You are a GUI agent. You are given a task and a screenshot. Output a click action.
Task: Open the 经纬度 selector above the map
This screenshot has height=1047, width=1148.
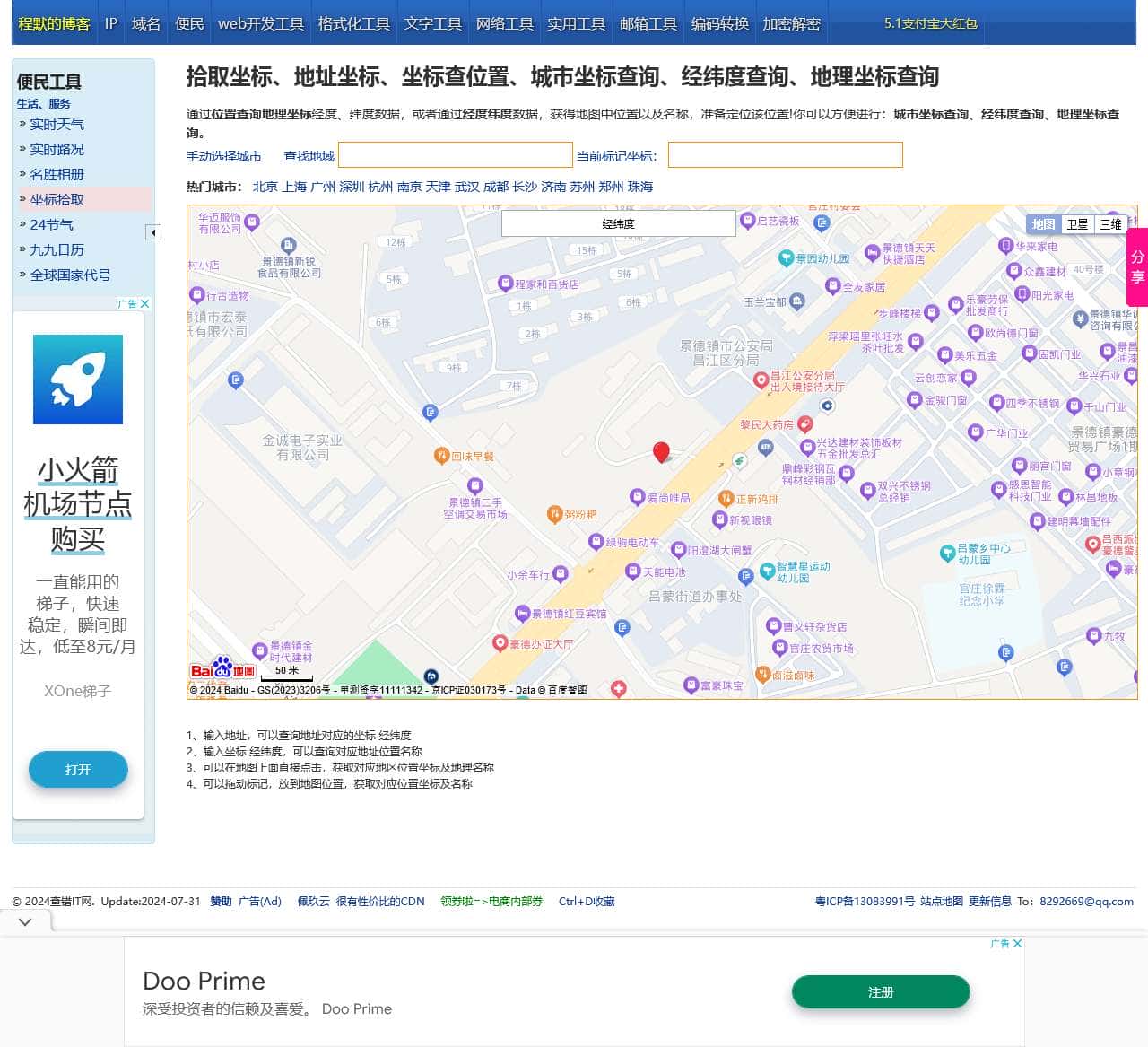617,222
